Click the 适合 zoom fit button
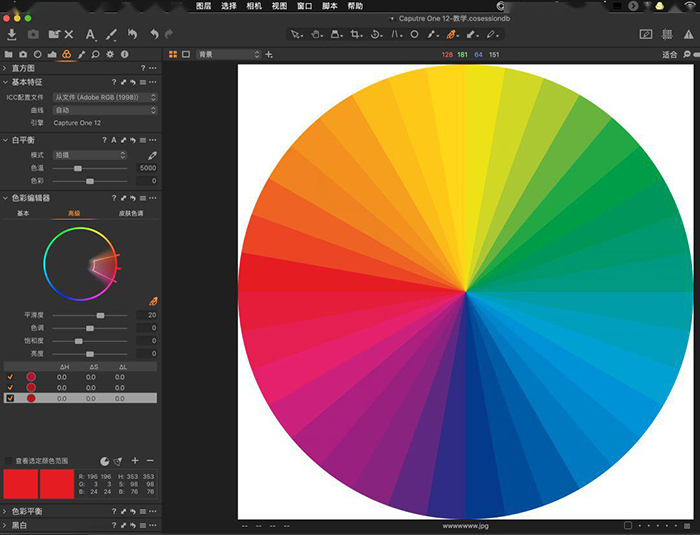 tap(669, 54)
